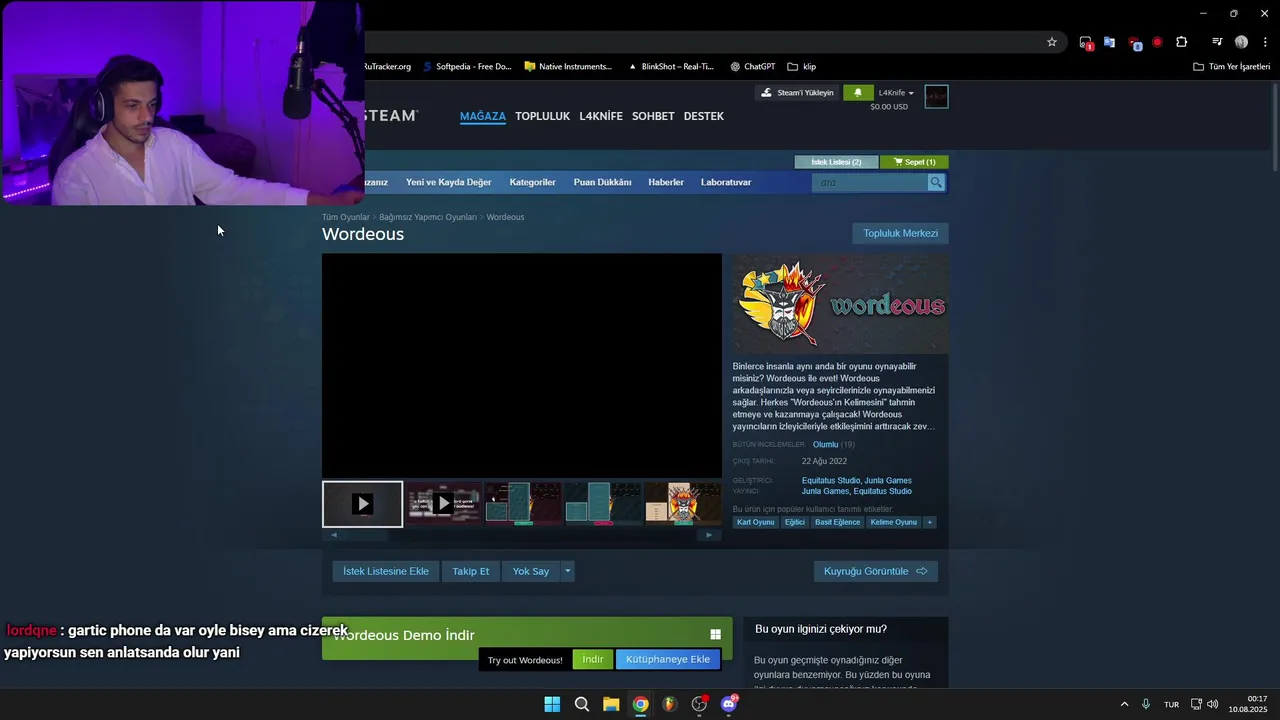Click the thumbnail strip scroll handle
1280x720 pixels.
pos(367,535)
